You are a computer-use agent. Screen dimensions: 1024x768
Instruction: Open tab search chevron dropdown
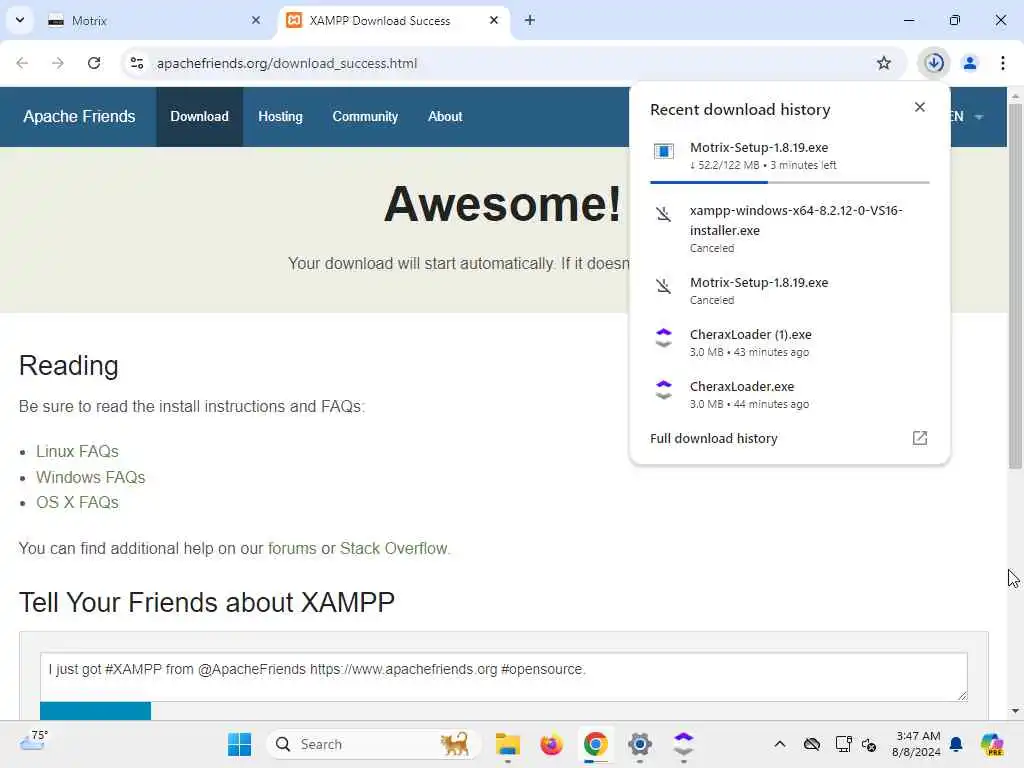pyautogui.click(x=20, y=20)
